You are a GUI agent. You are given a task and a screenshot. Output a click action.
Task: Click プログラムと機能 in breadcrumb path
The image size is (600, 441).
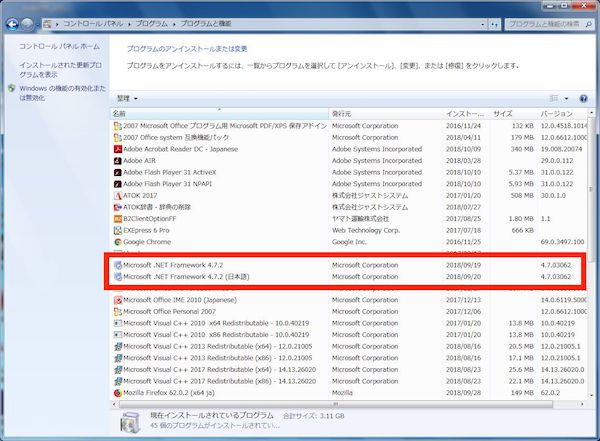206,24
